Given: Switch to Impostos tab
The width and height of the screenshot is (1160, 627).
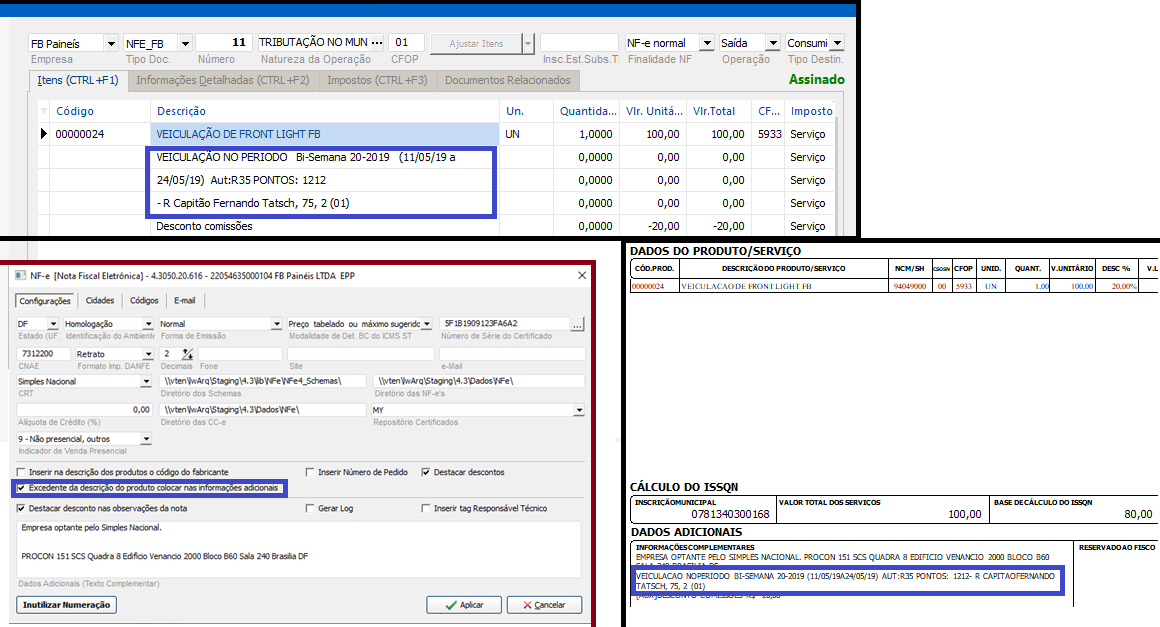Looking at the screenshot, I should 377,80.
